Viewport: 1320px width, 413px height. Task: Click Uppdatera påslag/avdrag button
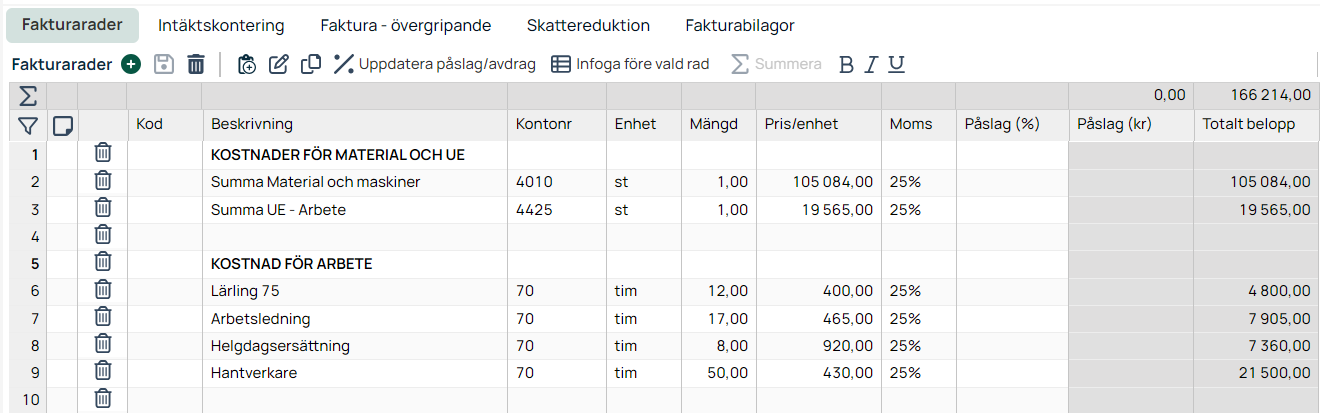click(435, 64)
